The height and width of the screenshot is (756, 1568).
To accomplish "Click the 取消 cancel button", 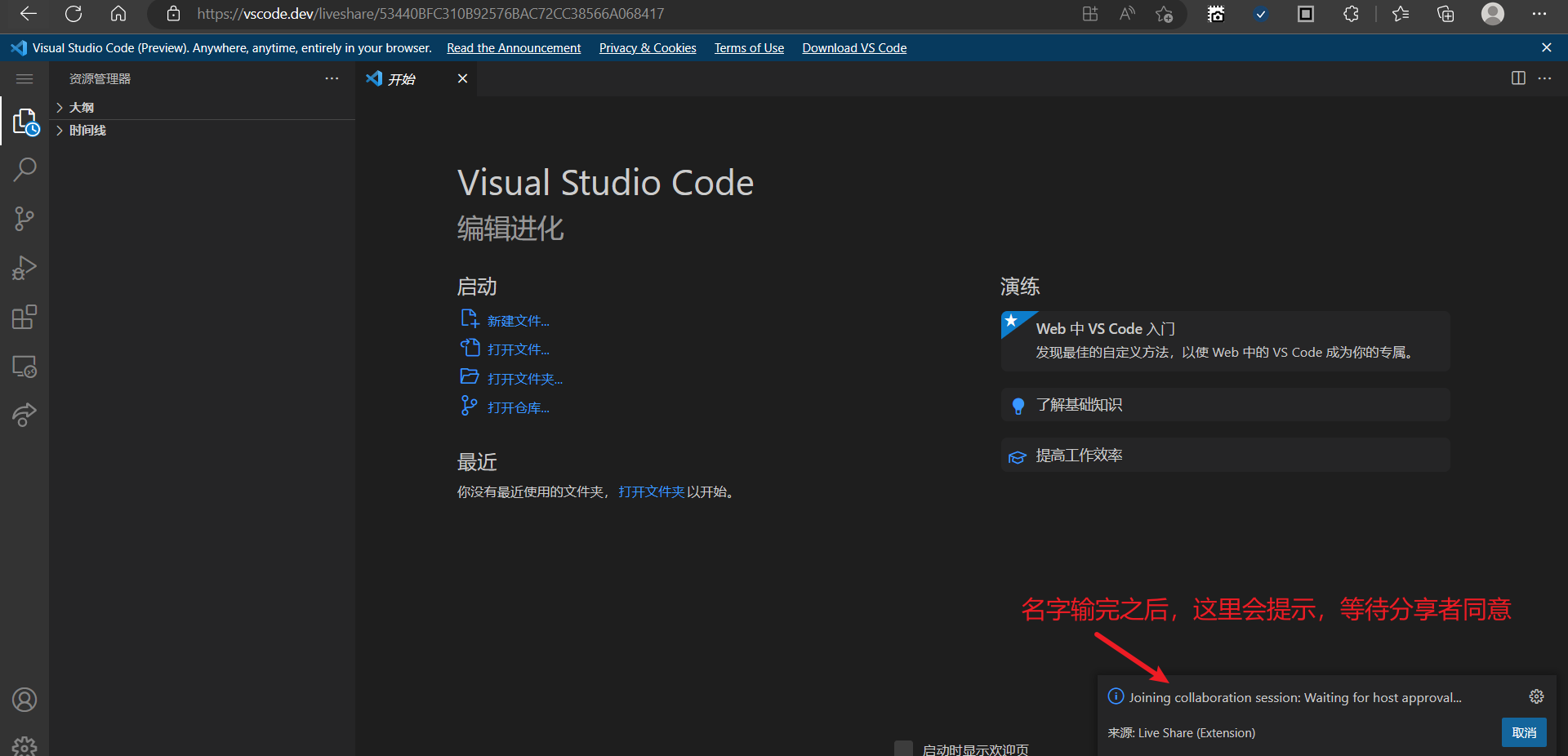I will 1523,732.
